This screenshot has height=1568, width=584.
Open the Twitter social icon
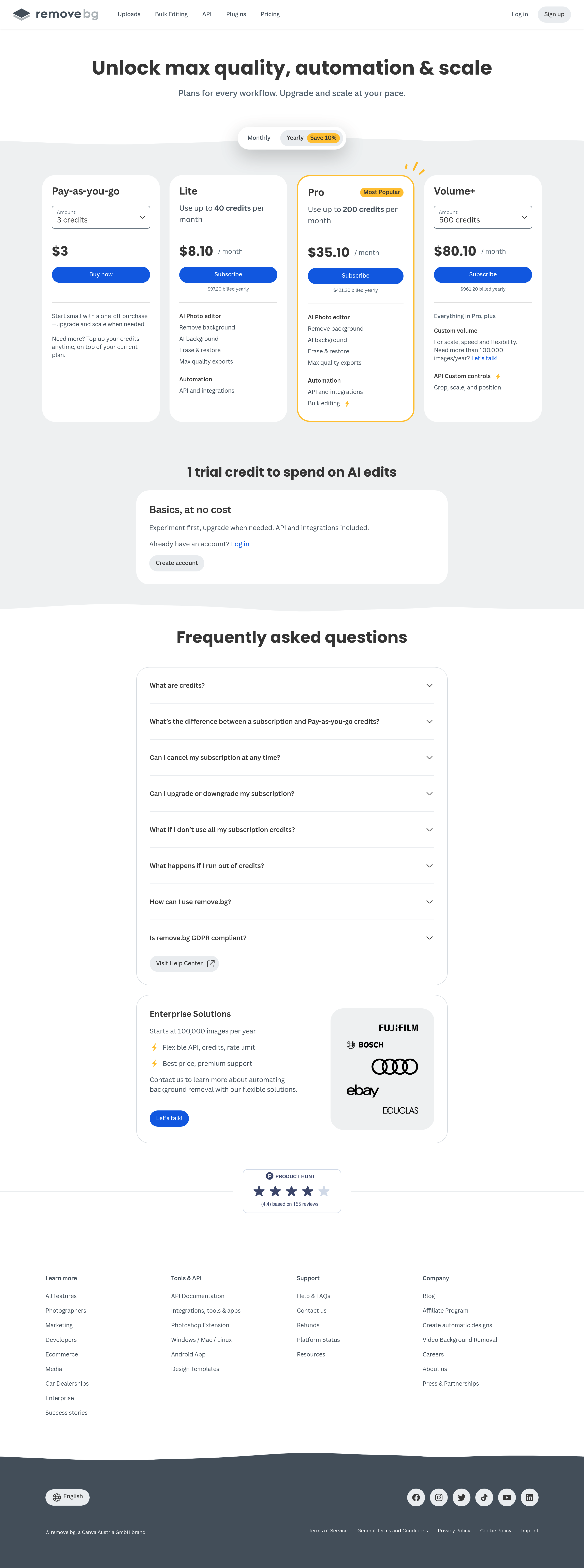point(462,1497)
